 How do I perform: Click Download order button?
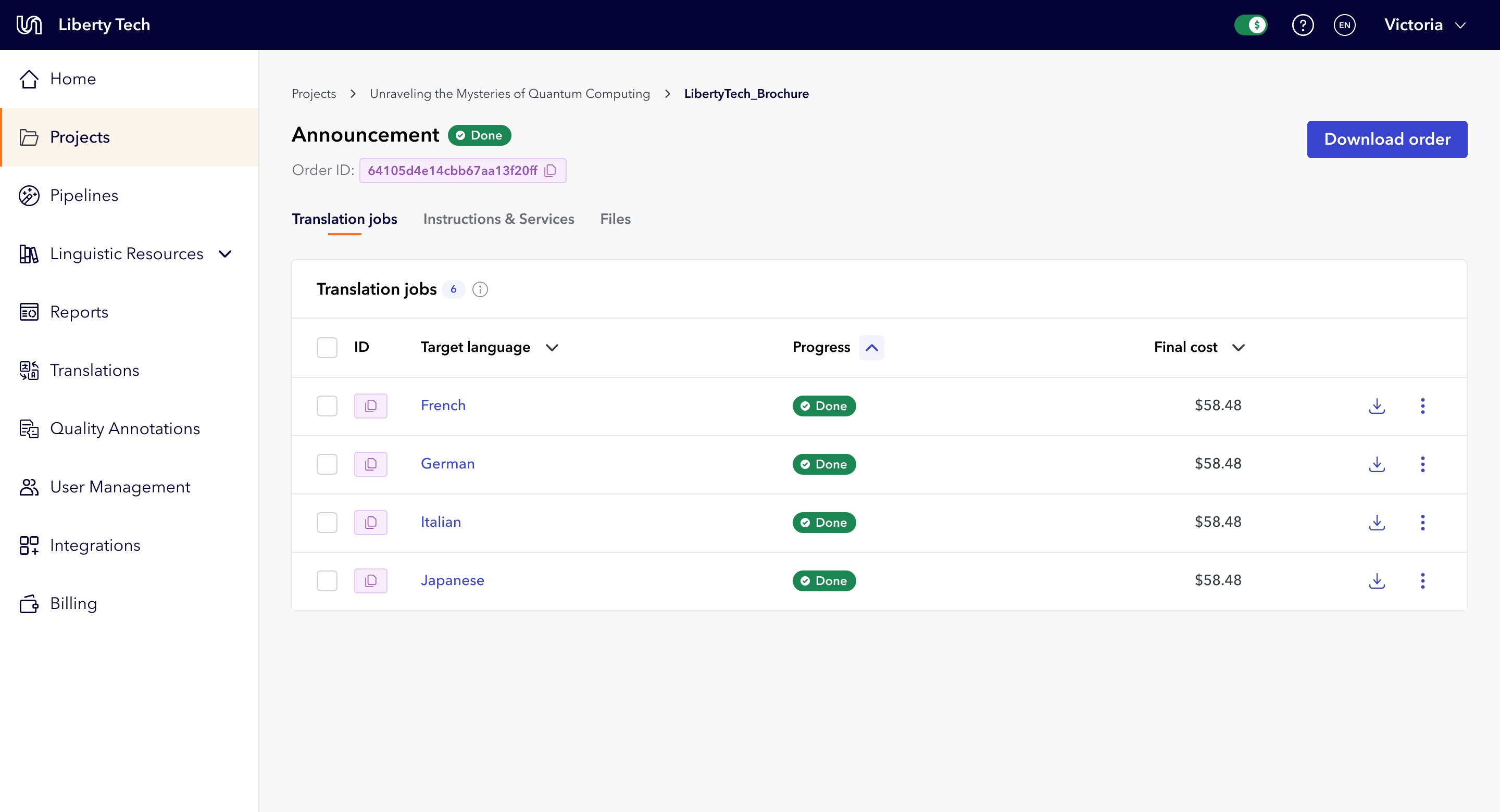(1386, 139)
